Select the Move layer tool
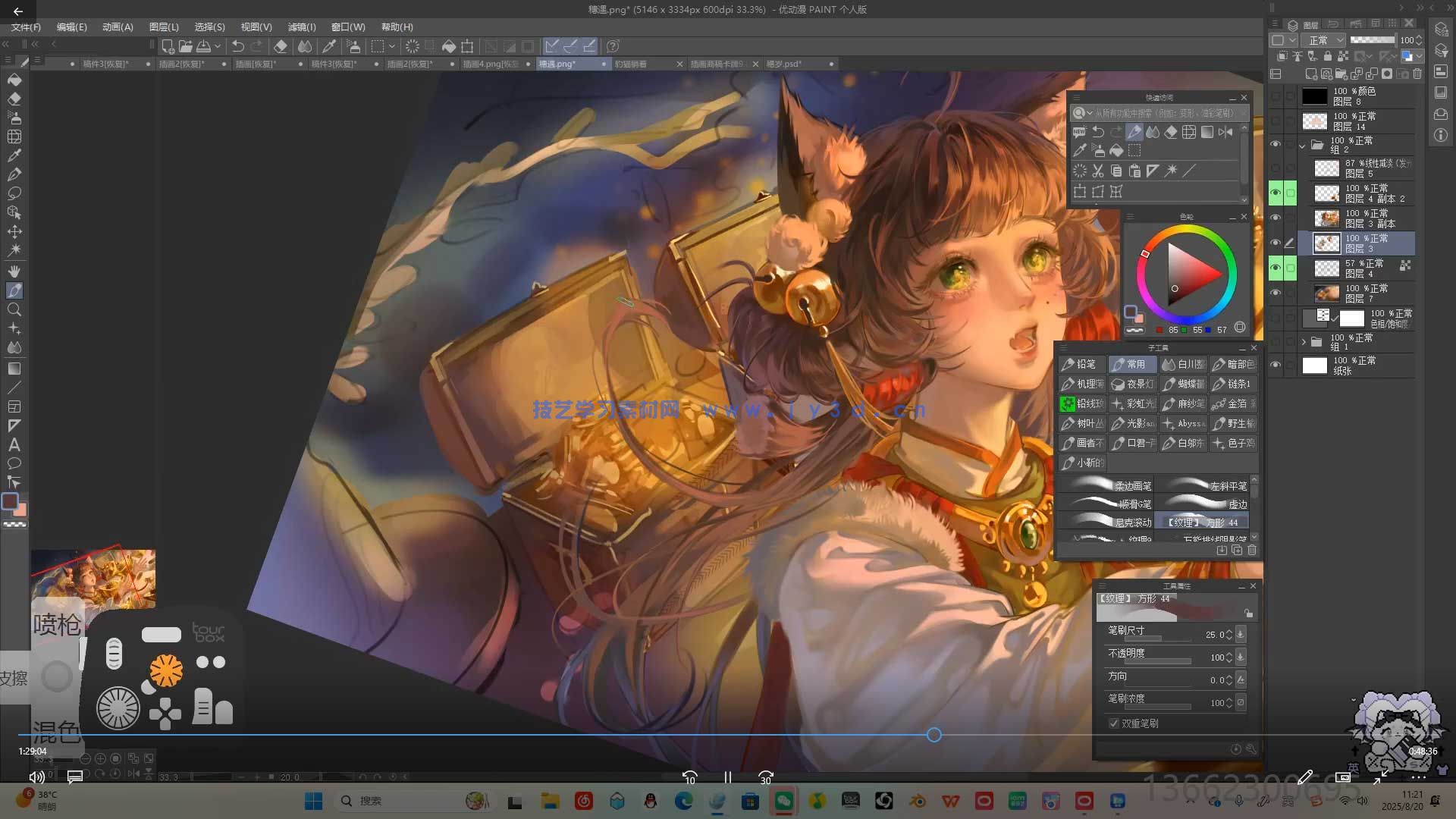Viewport: 1456px width, 819px height. click(x=14, y=231)
